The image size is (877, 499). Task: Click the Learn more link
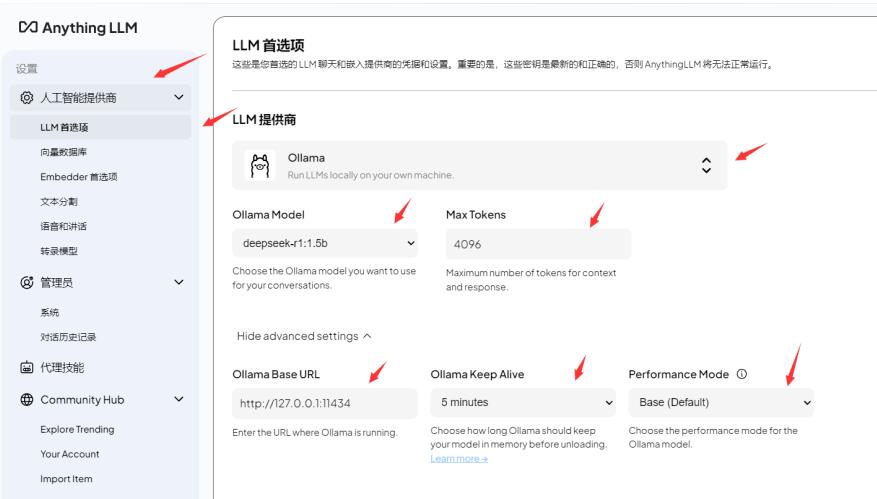pyautogui.click(x=459, y=459)
